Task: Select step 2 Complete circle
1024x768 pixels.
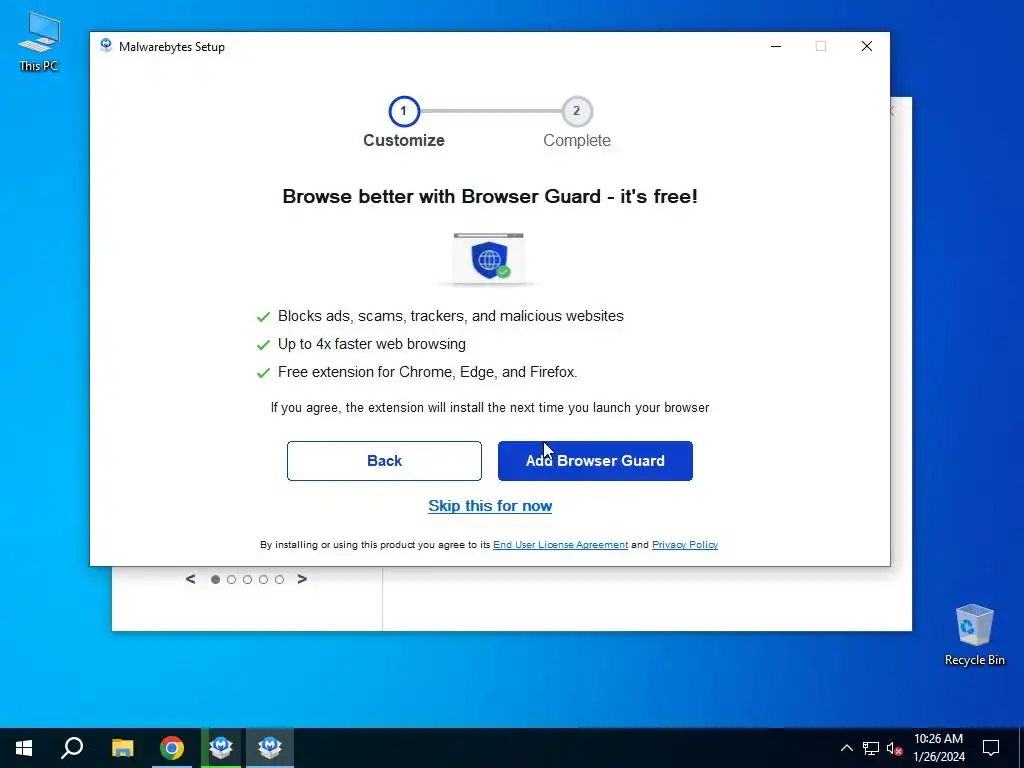Action: pos(577,111)
